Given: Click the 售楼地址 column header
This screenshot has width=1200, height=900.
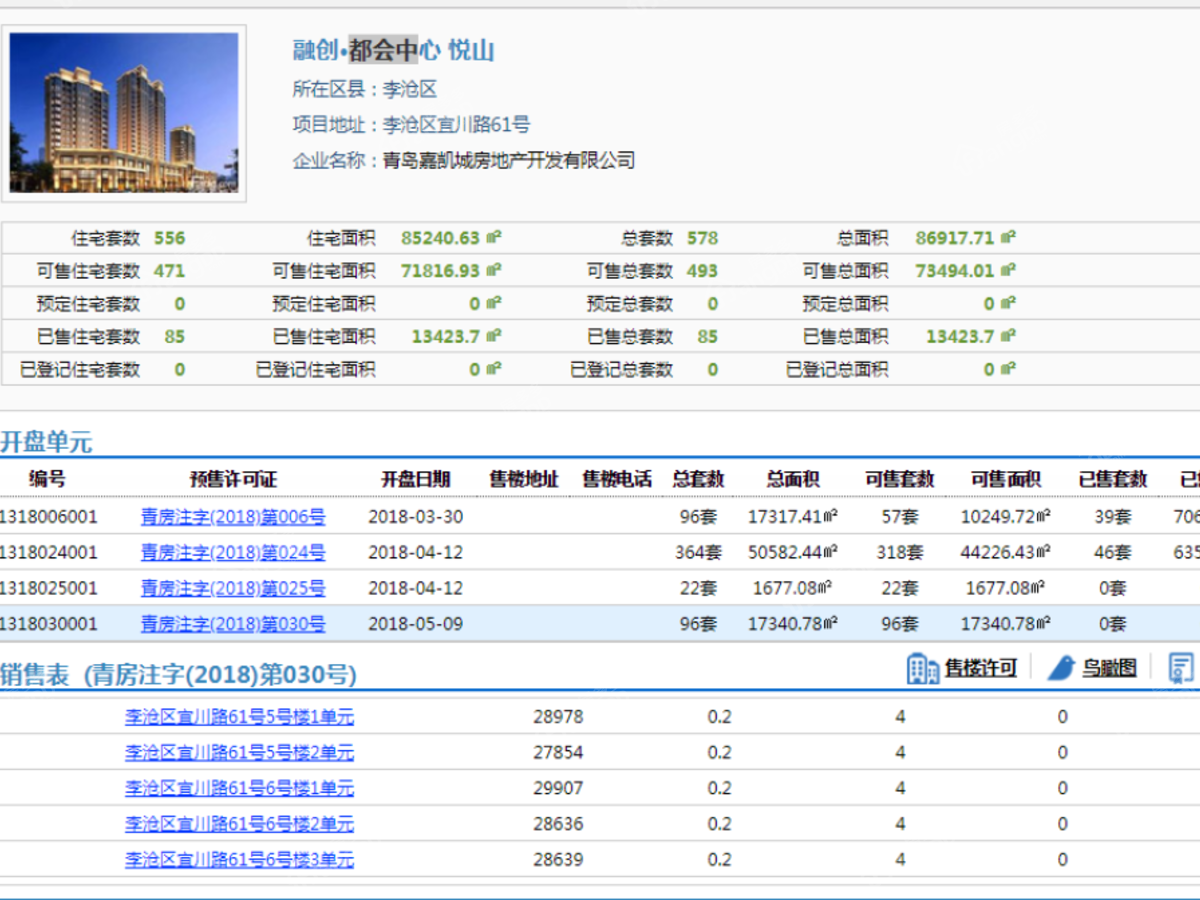Looking at the screenshot, I should pos(524,479).
